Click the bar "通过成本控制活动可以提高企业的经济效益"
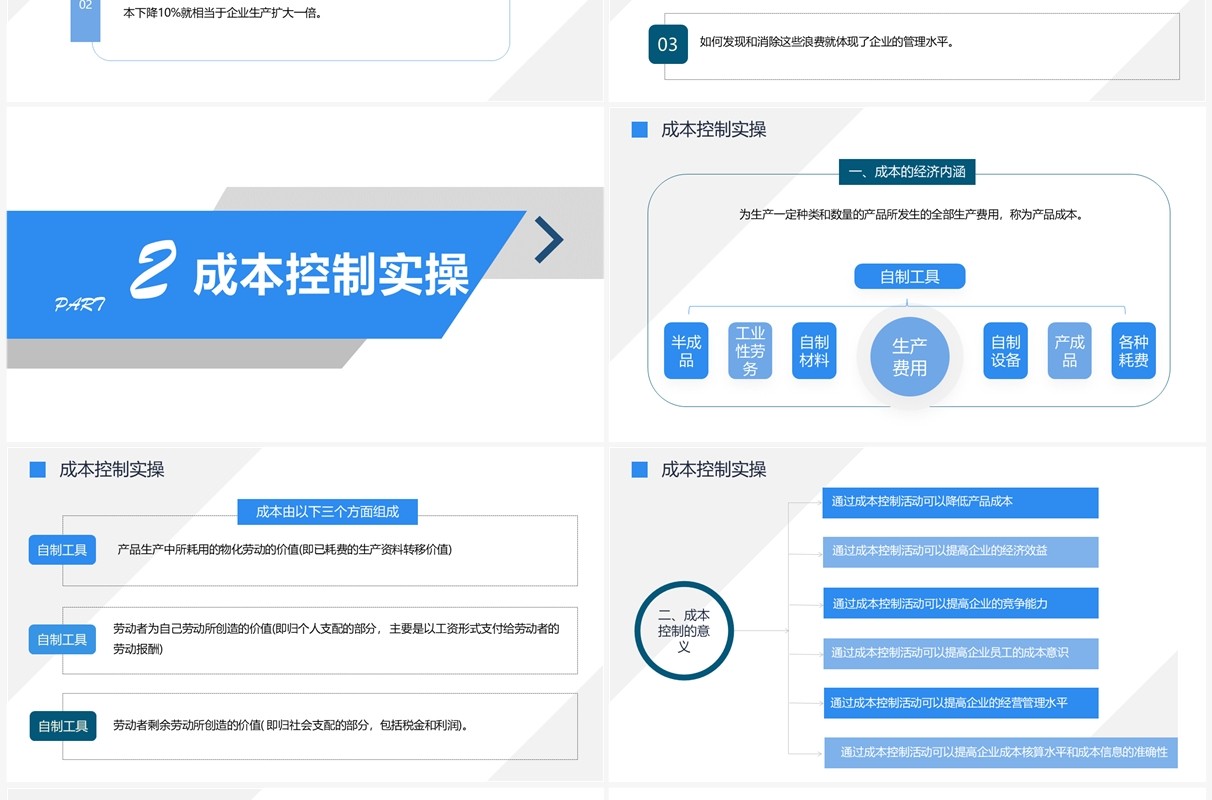Screen dimensions: 1212x800 point(961,552)
